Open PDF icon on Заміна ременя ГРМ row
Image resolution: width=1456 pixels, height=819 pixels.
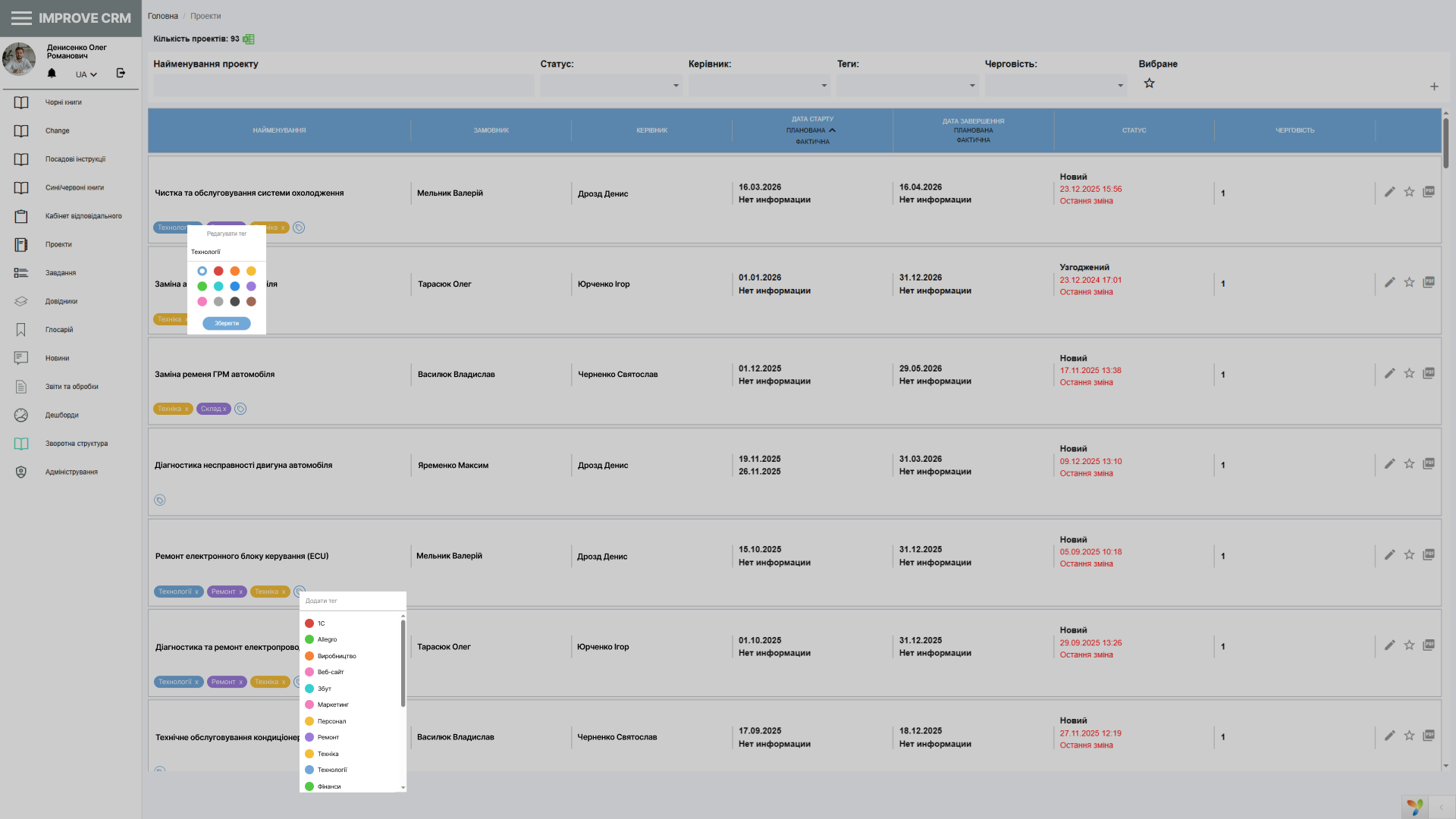pos(1429,373)
